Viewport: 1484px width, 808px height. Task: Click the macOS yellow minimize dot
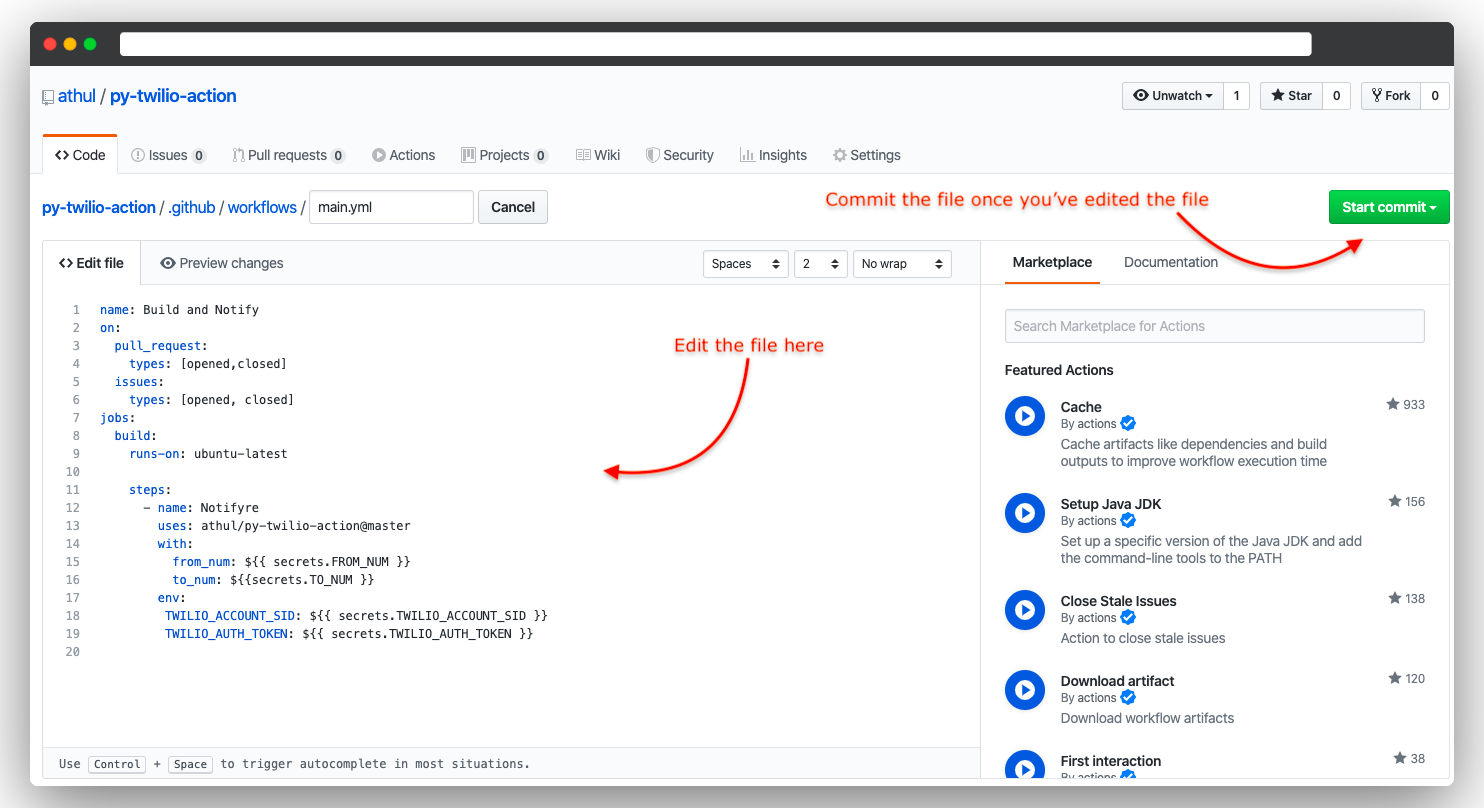click(x=70, y=44)
